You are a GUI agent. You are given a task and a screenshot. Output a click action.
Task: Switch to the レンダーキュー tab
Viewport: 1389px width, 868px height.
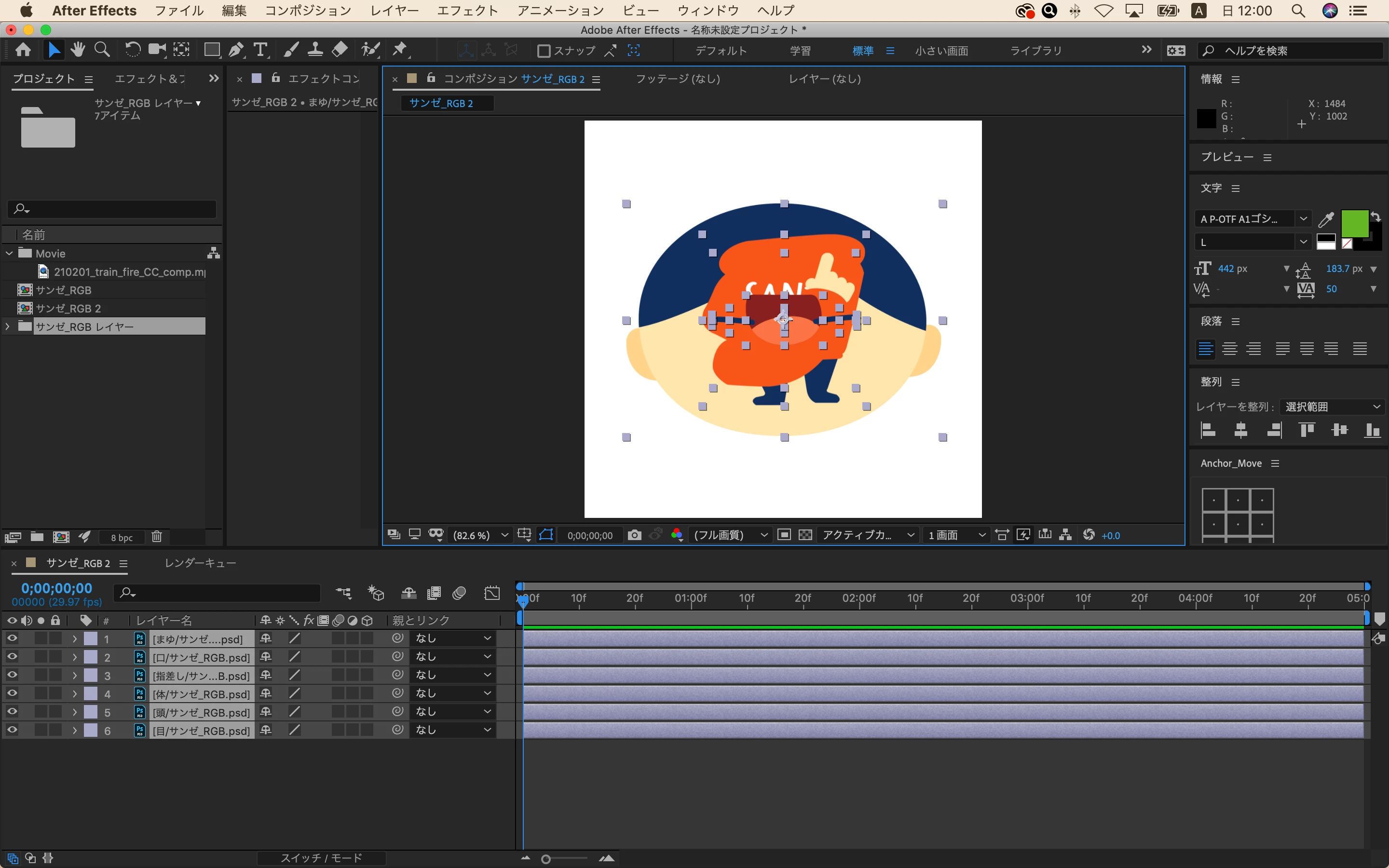coord(200,563)
